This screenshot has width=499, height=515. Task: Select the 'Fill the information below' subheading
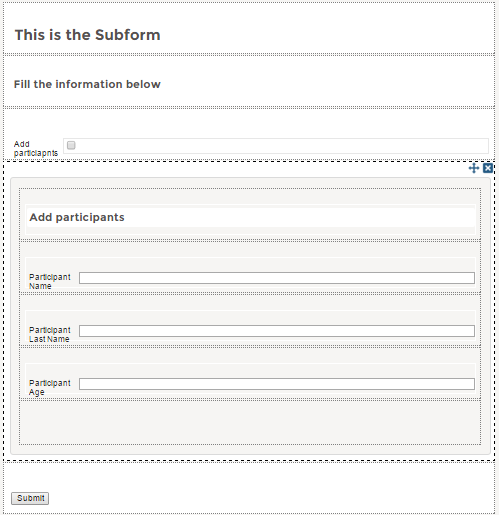coord(87,84)
